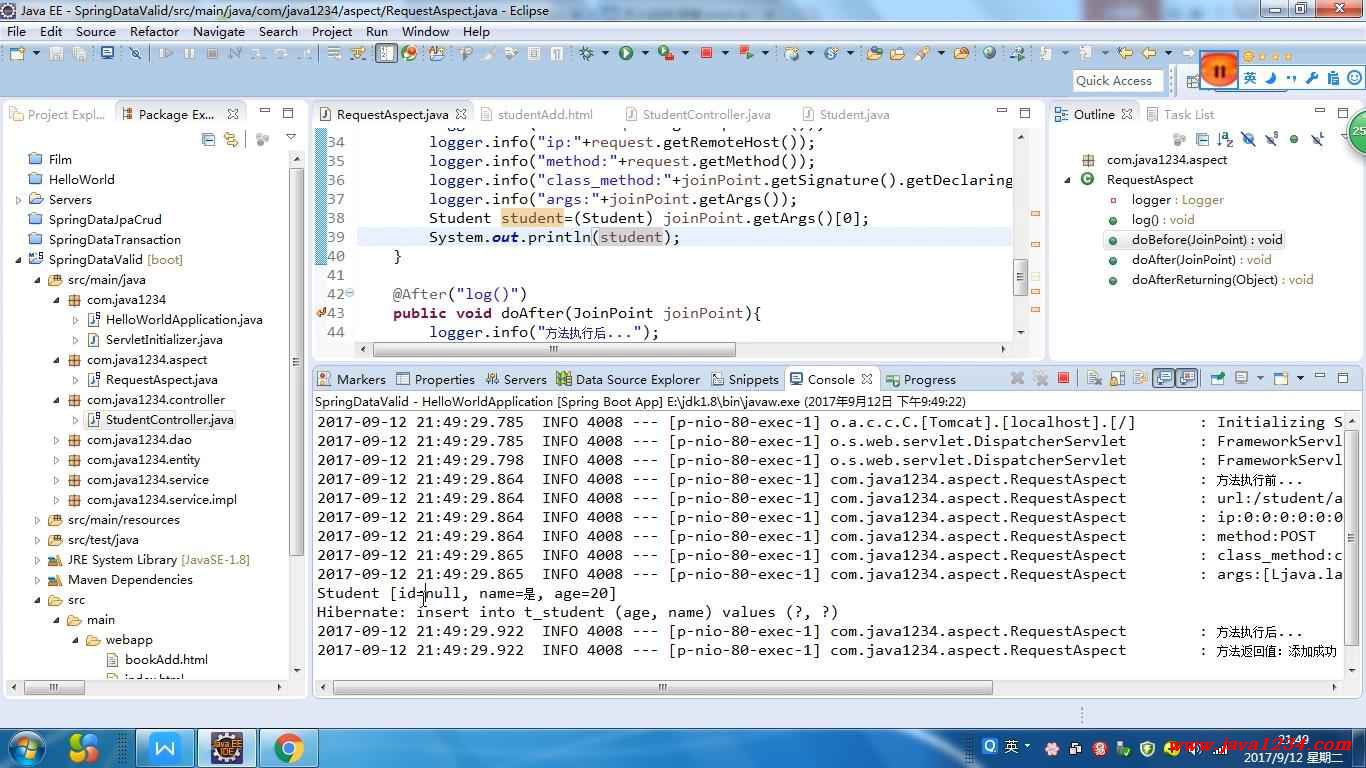Click Collapse All in Package Explorer
This screenshot has height=768, width=1366.
(208, 139)
